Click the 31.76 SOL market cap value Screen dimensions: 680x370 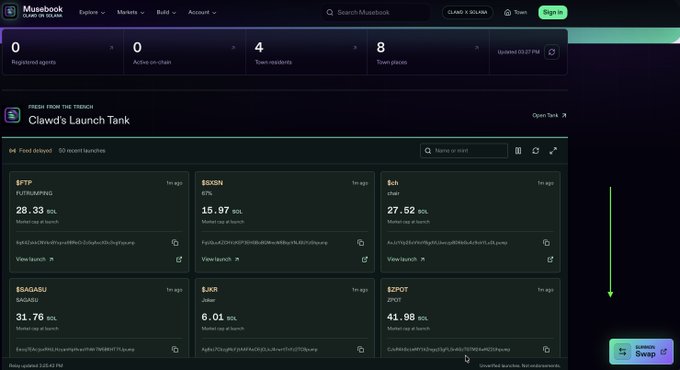click(x=36, y=317)
